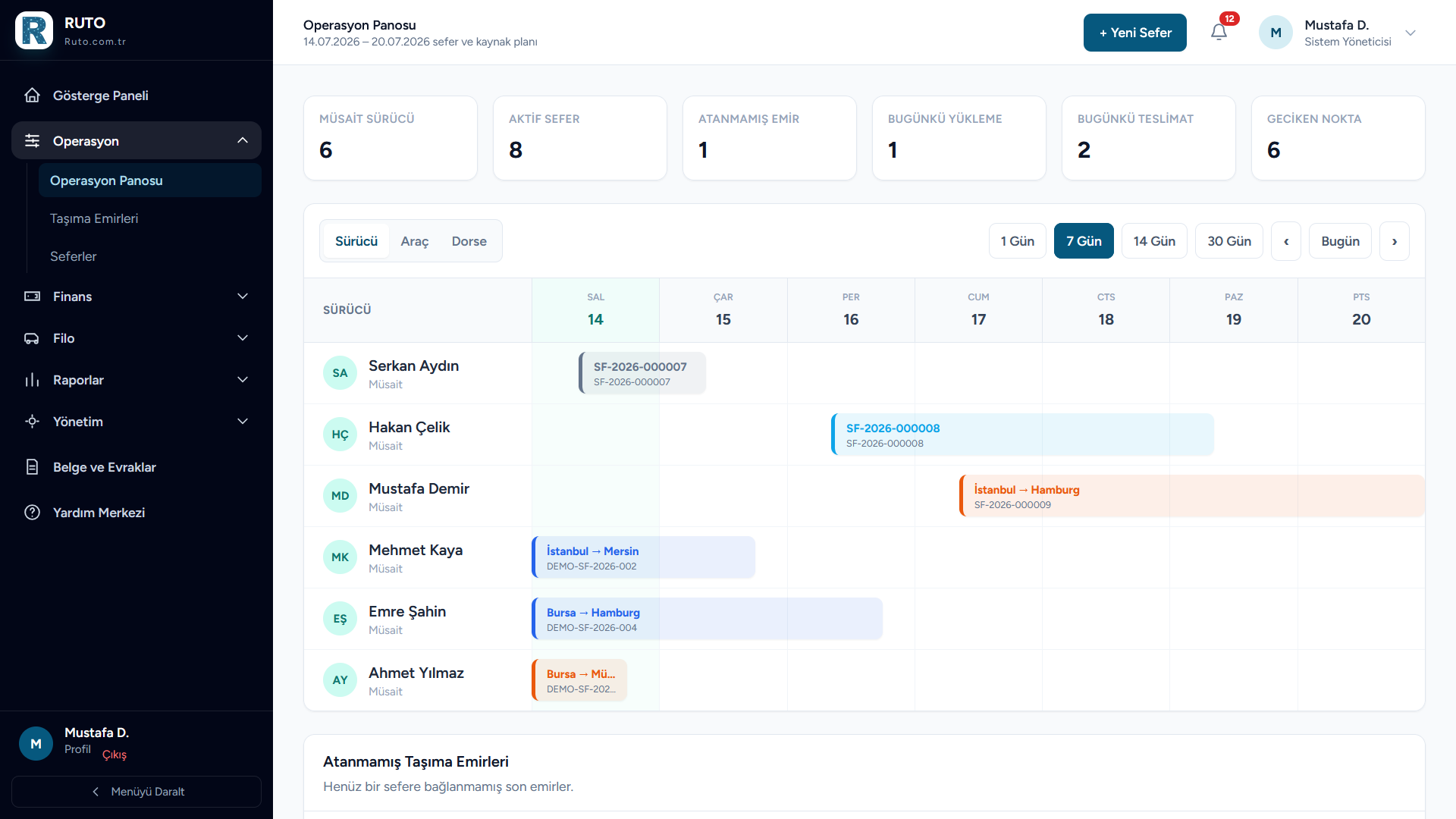Open Gösterge Paneli home icon
This screenshot has width=1456, height=819.
[x=32, y=95]
